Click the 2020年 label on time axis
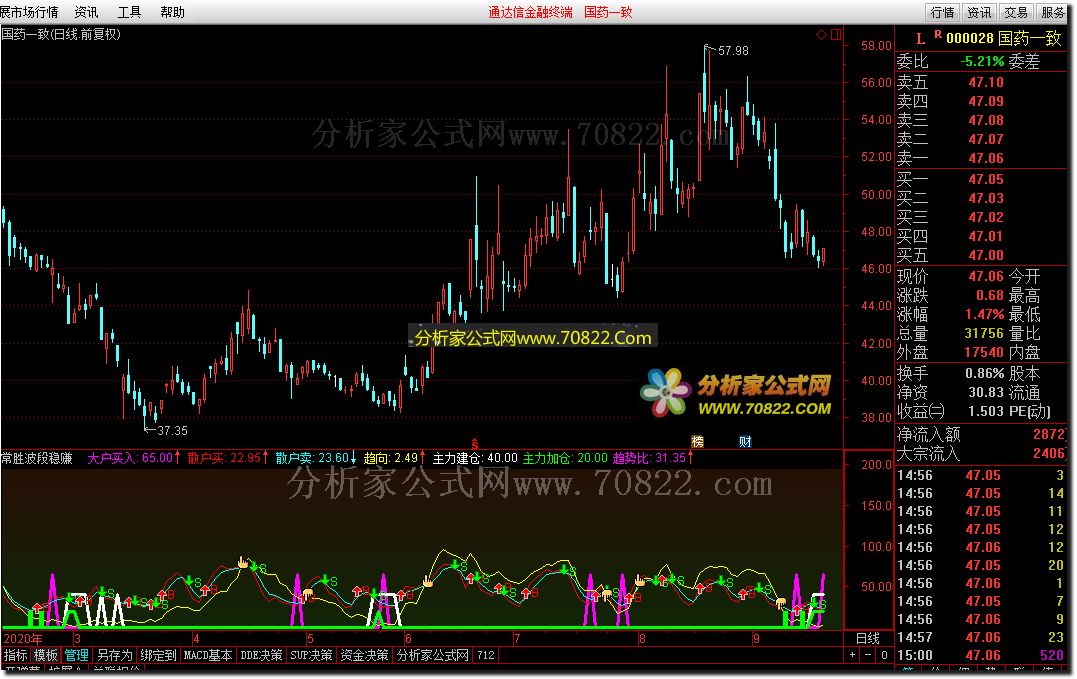The width and height of the screenshot is (1077, 679). click(22, 638)
